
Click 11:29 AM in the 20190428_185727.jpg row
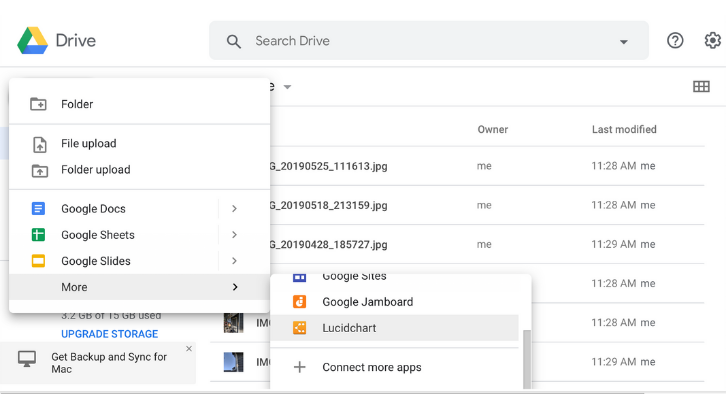[x=613, y=244]
